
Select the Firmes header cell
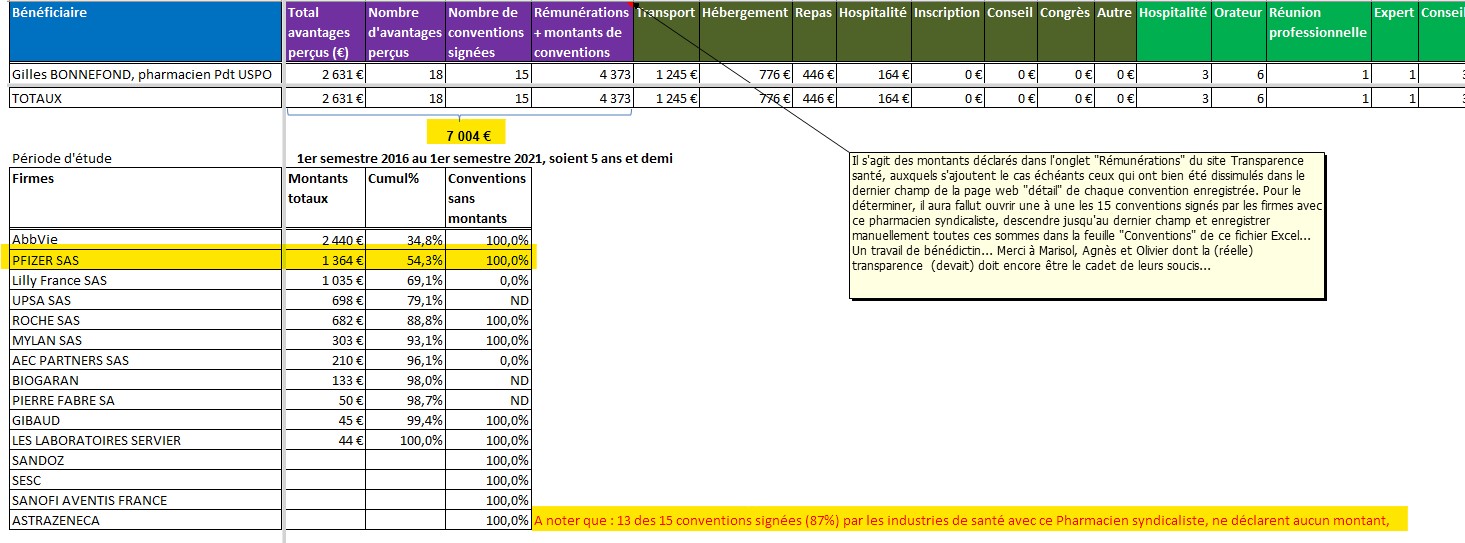tap(146, 198)
